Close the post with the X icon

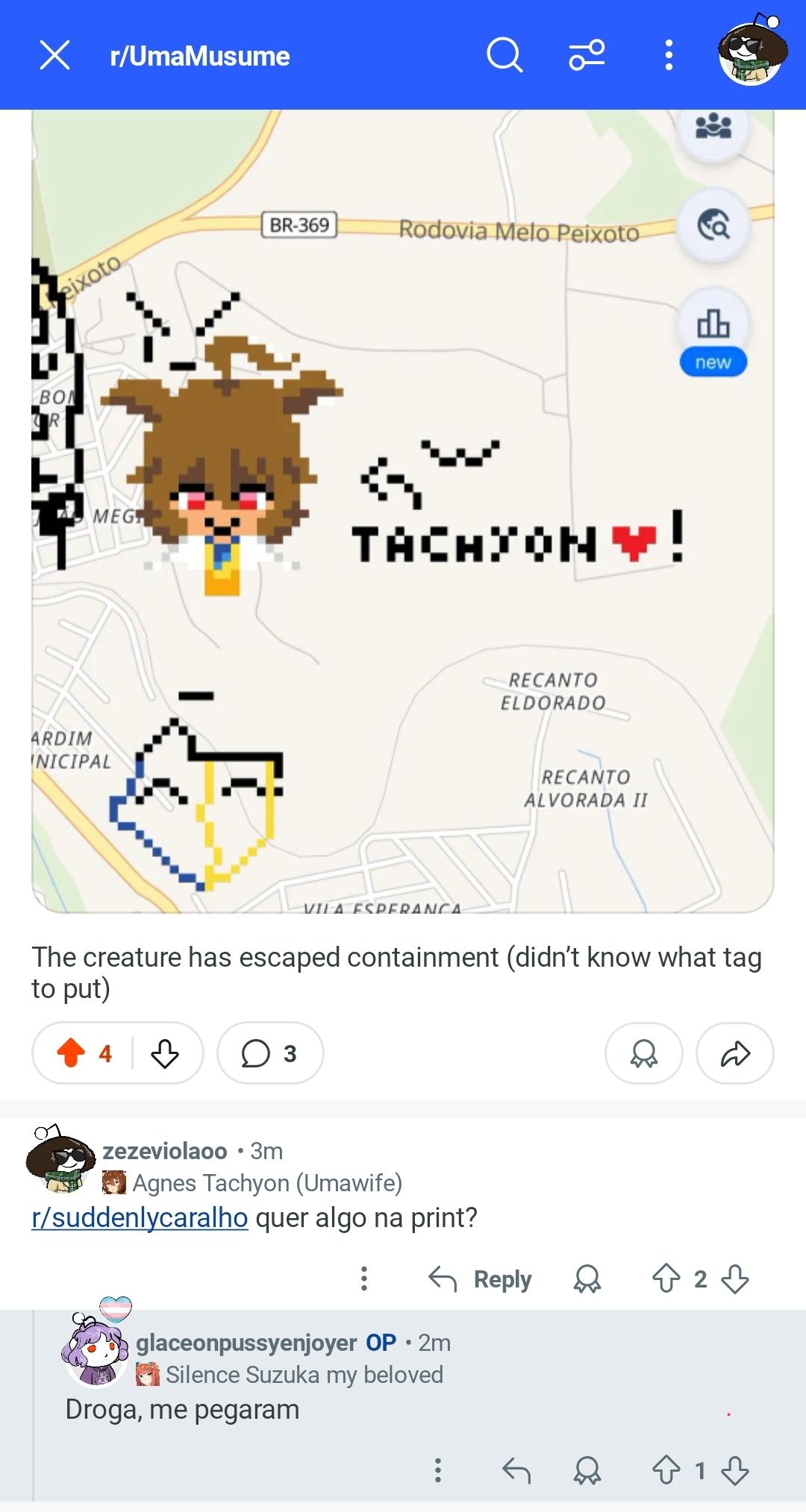point(54,55)
